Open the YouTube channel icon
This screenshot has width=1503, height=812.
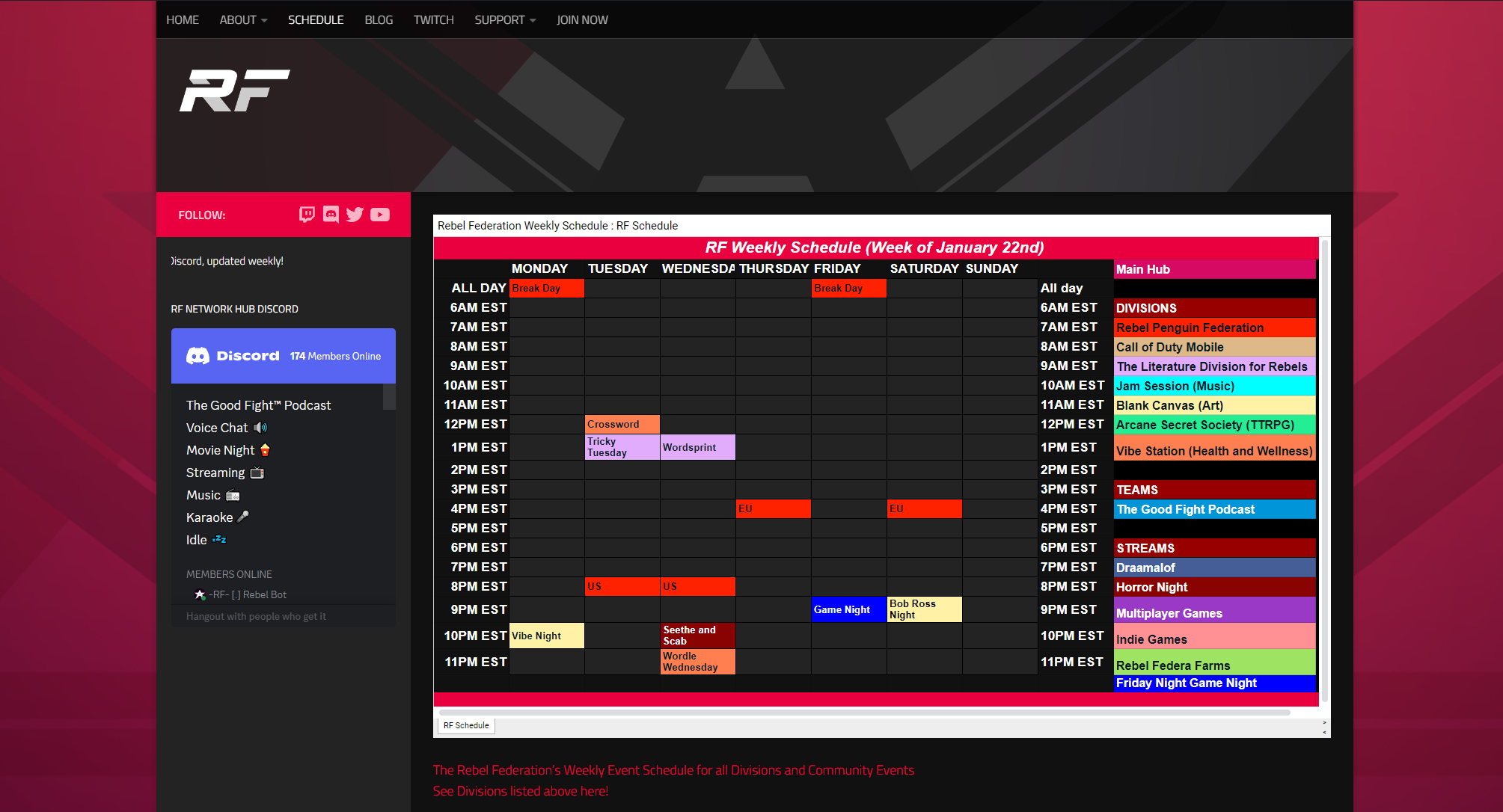tap(379, 215)
